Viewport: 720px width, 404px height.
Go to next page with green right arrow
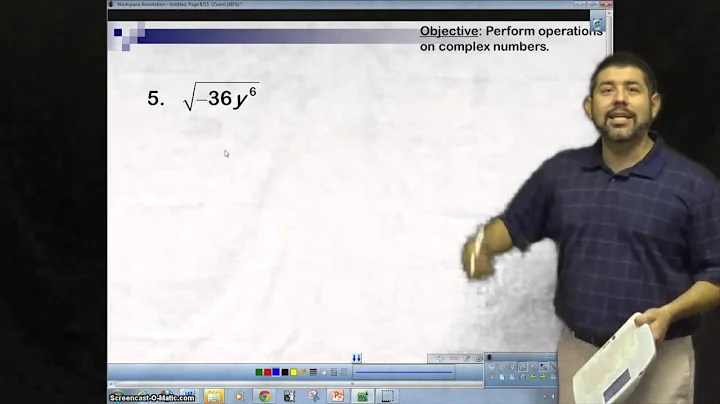[x=543, y=376]
